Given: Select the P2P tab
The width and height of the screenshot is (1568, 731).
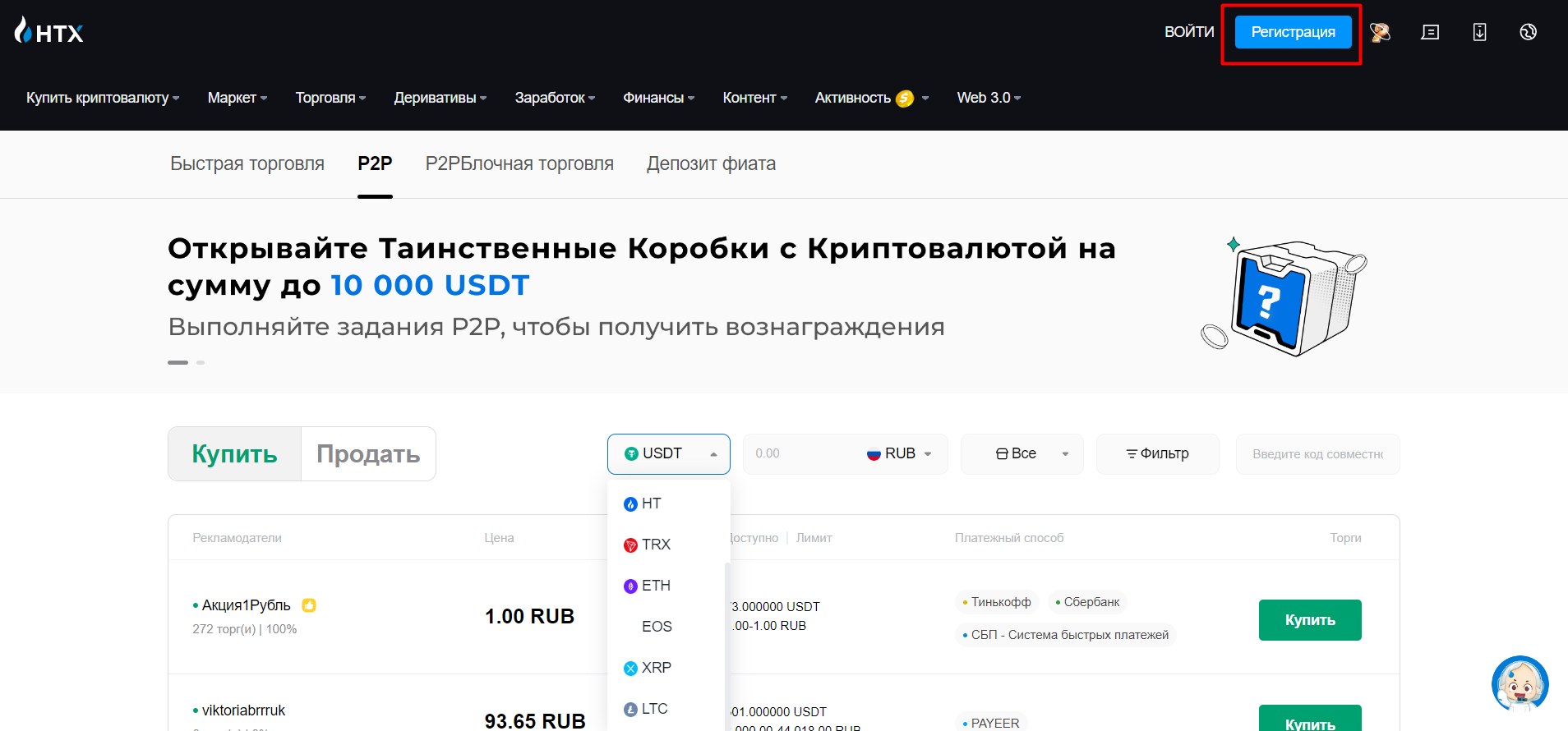Looking at the screenshot, I should 375,163.
